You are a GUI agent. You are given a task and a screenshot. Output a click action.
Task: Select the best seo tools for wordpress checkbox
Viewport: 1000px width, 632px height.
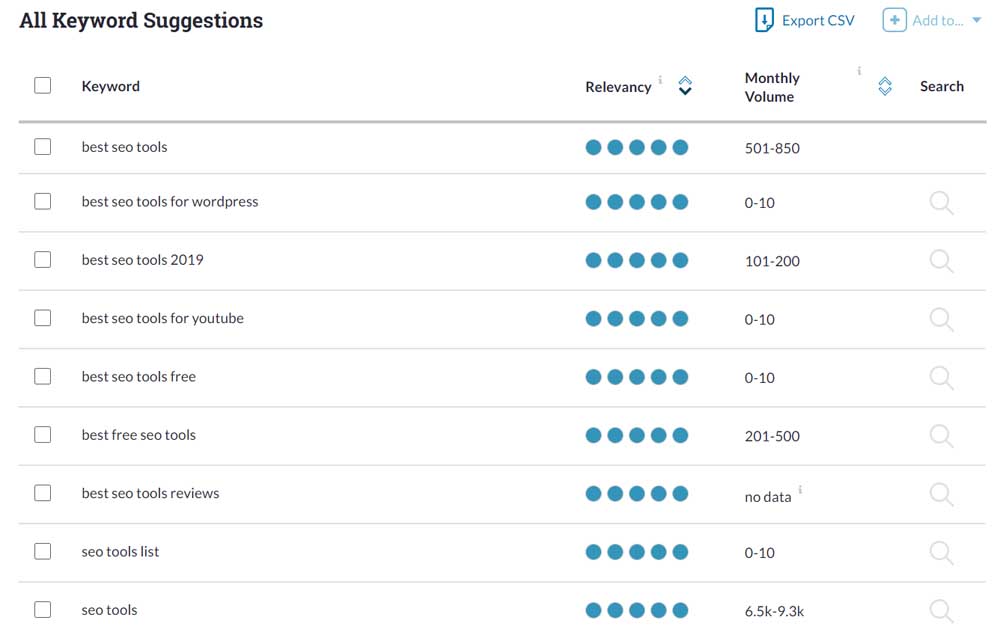[x=43, y=202]
